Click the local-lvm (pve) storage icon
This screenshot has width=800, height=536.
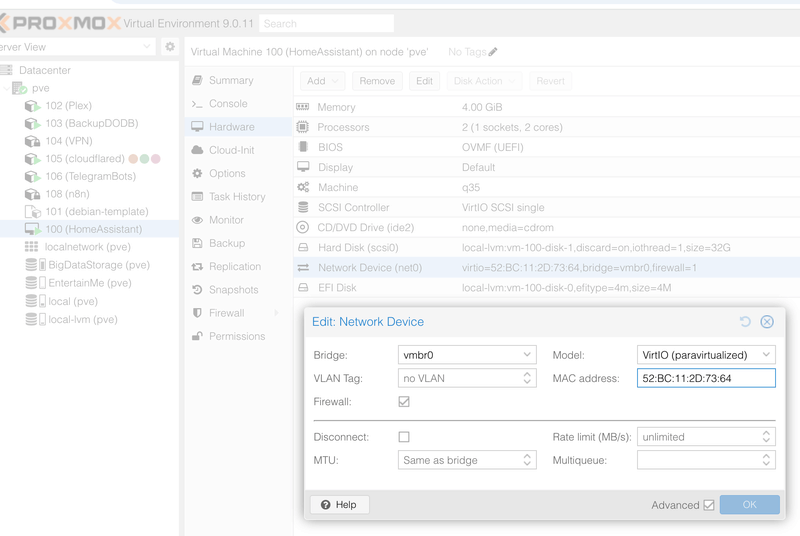(x=36, y=319)
